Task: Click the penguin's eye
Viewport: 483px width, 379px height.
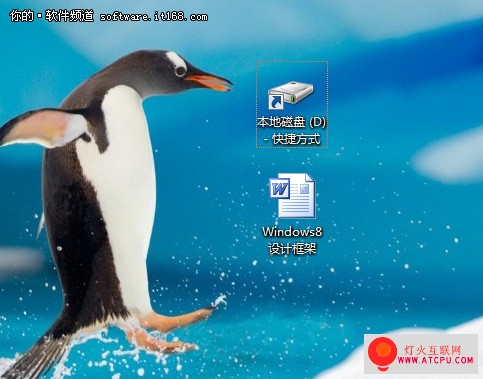Action: point(181,70)
